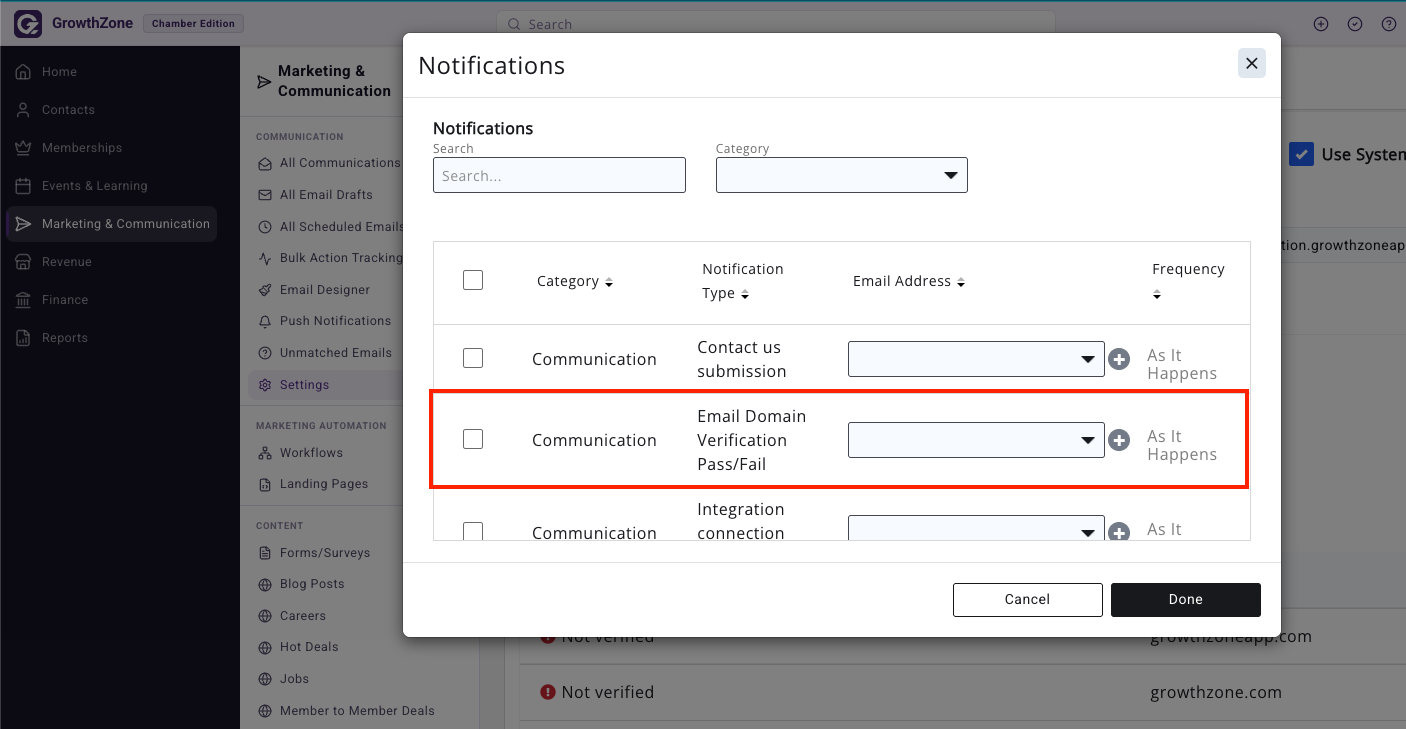1406x729 pixels.
Task: Click the GrowthZone logo icon
Action: click(28, 24)
